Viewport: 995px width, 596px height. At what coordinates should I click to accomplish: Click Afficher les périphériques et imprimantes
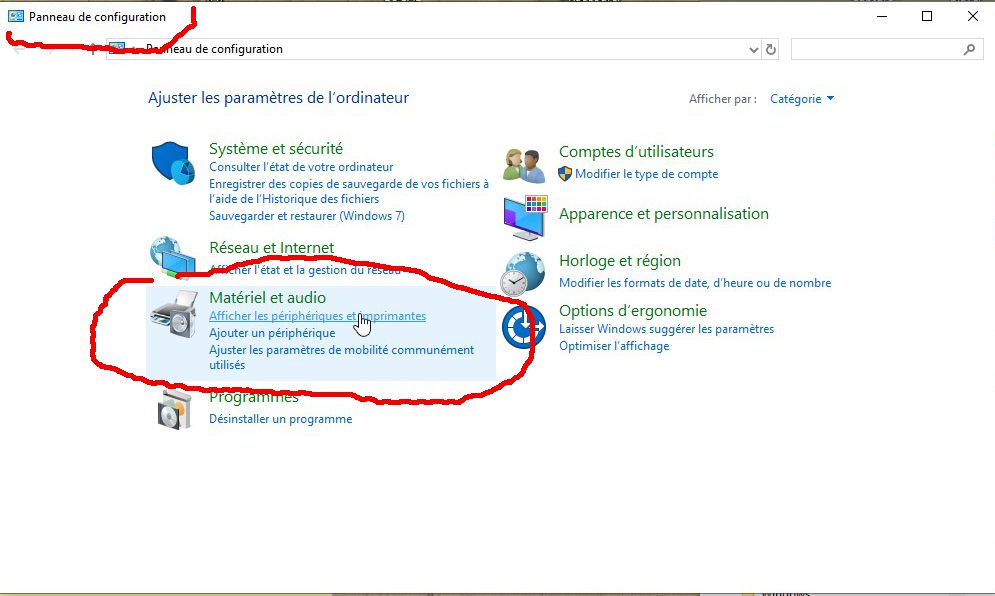click(318, 316)
